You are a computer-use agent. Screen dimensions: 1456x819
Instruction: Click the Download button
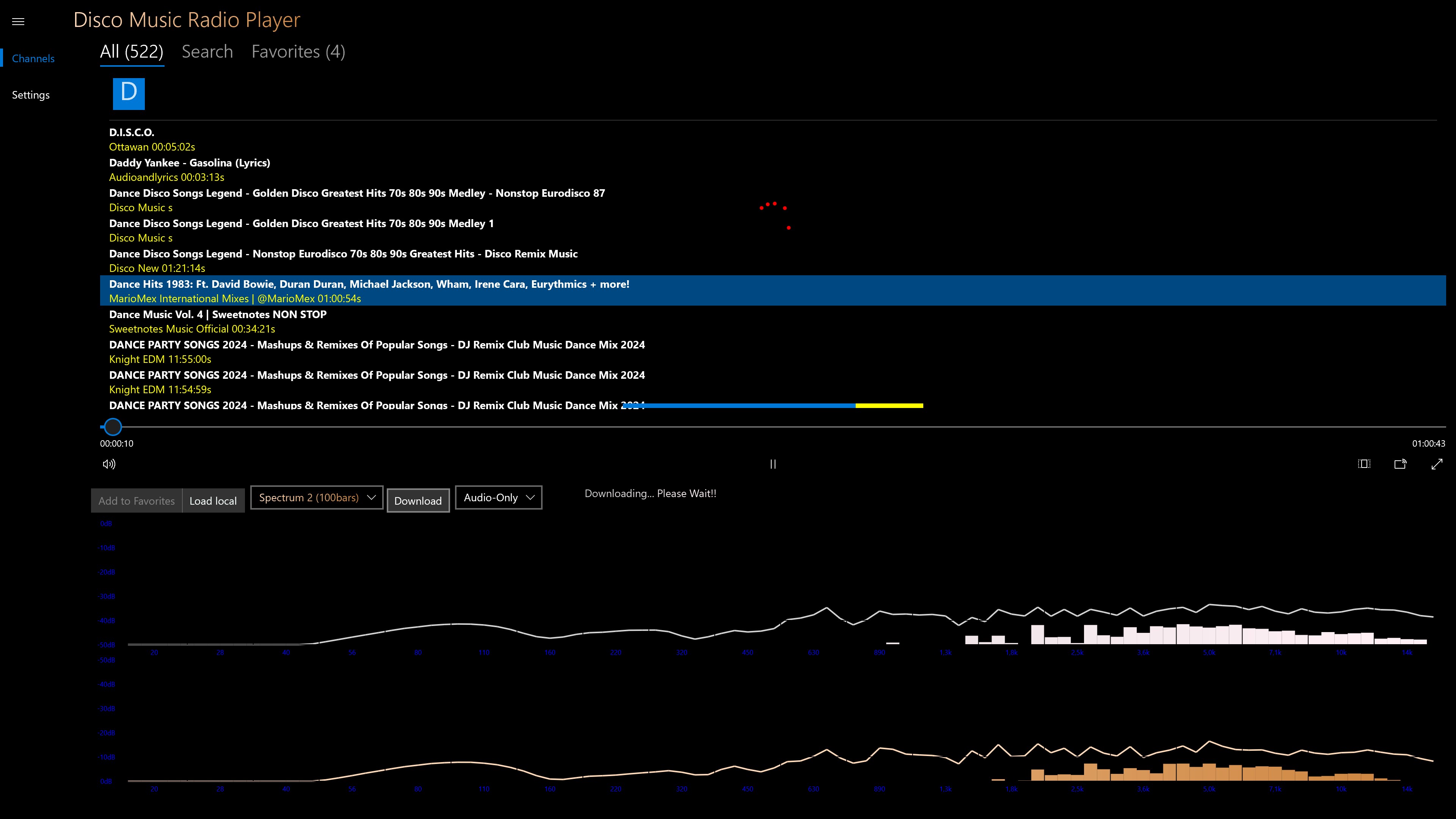pyautogui.click(x=418, y=501)
